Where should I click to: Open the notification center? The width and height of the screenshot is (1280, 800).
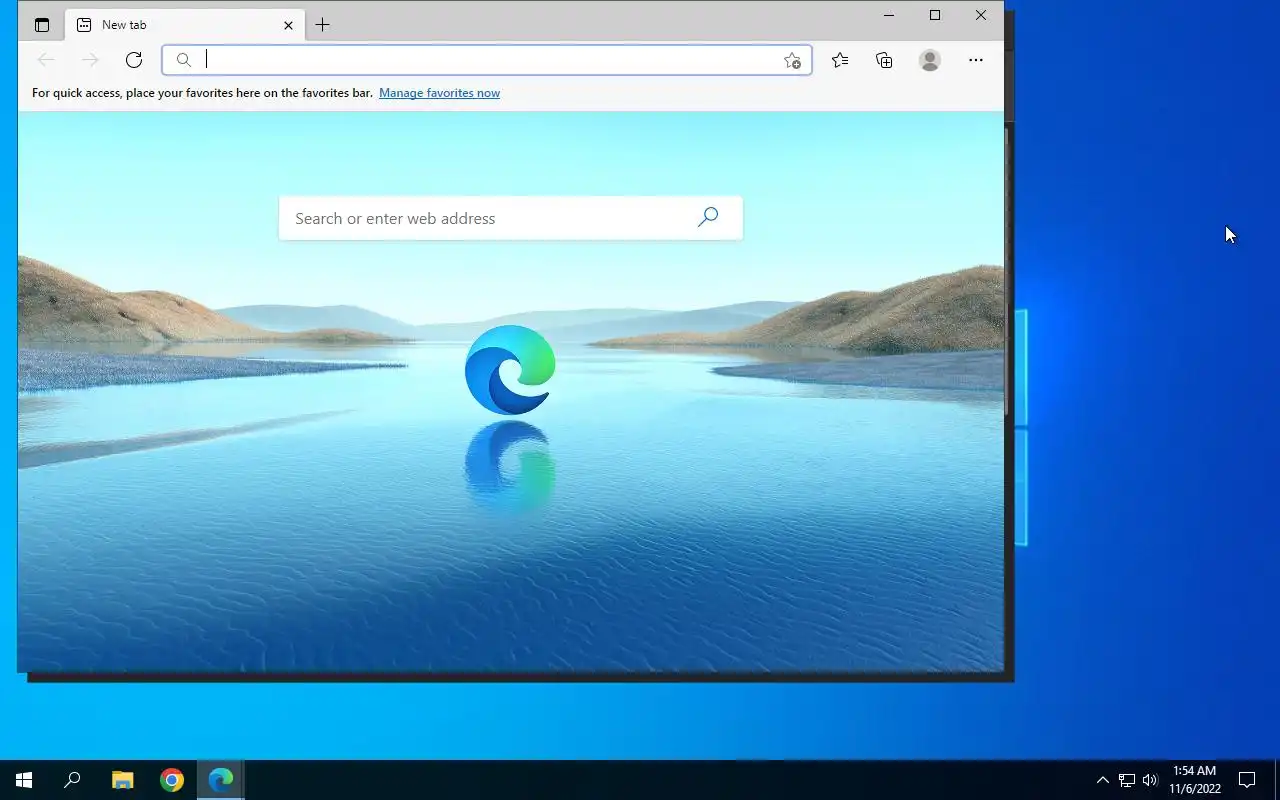coord(1247,780)
